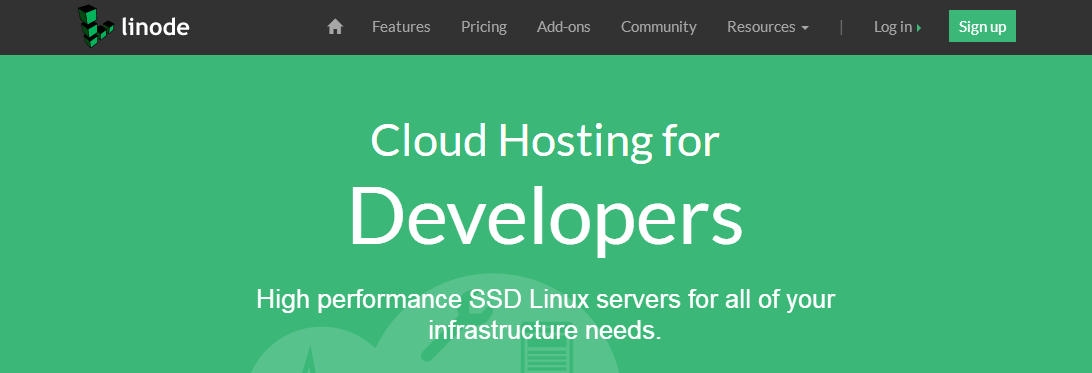The width and height of the screenshot is (1092, 373).
Task: Click the Log in link
Action: pos(898,27)
